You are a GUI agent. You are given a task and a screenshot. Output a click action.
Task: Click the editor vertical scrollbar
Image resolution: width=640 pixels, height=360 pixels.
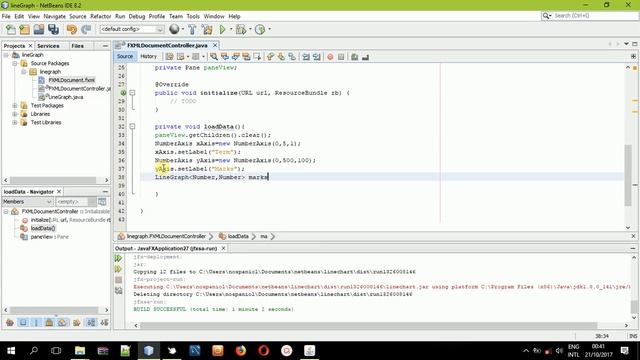(x=628, y=176)
